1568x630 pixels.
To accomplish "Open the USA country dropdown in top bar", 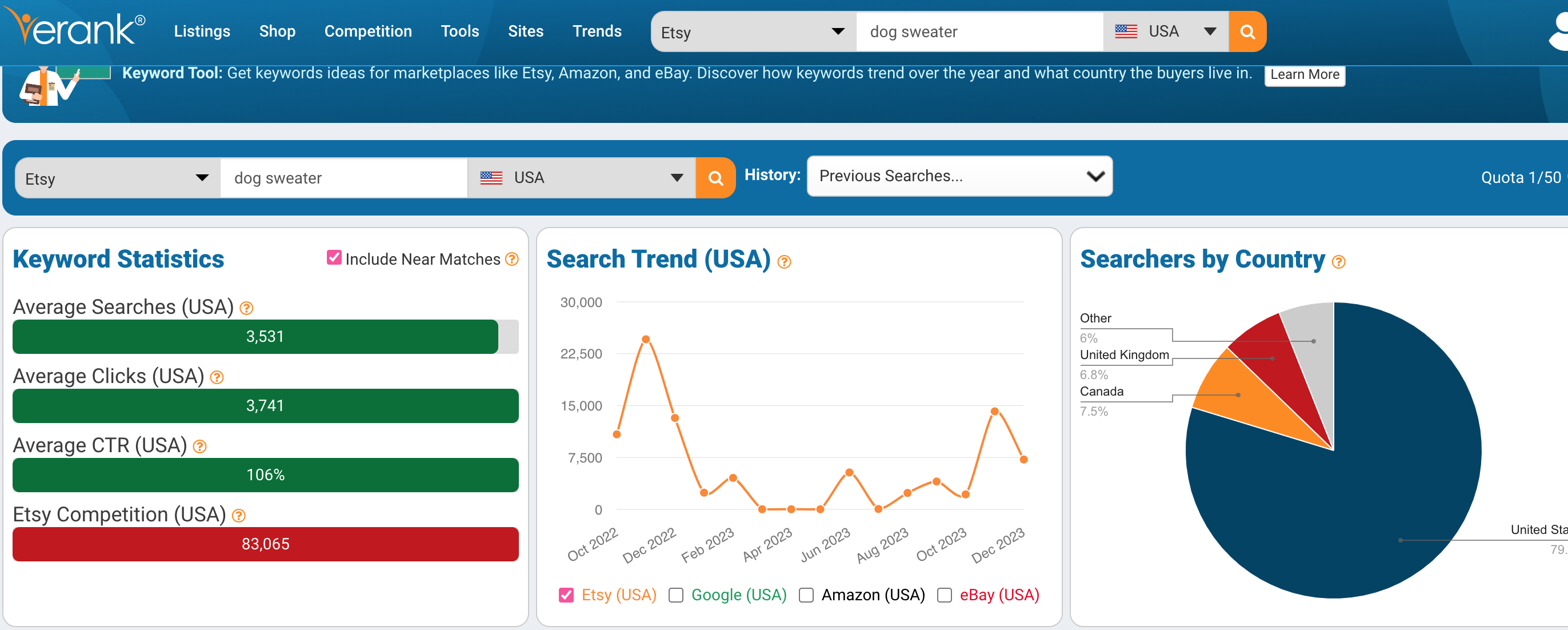I will tap(1166, 31).
